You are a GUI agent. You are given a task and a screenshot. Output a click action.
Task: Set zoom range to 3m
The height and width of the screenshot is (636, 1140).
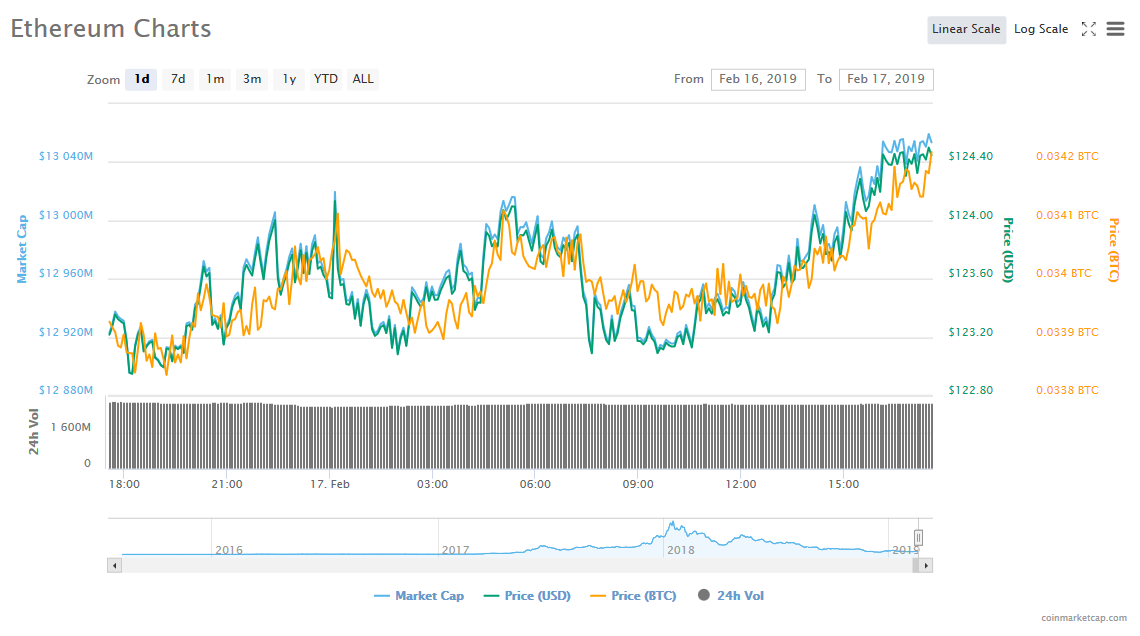[x=252, y=79]
